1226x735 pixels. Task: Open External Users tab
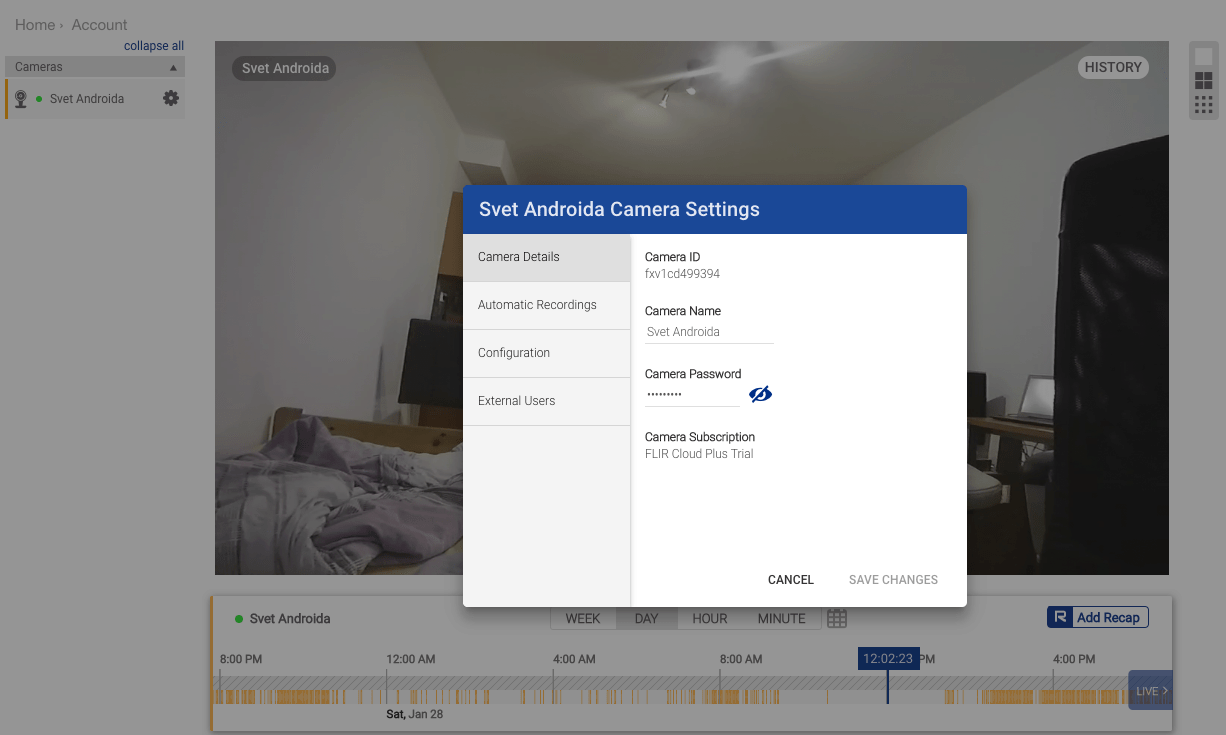click(x=547, y=401)
